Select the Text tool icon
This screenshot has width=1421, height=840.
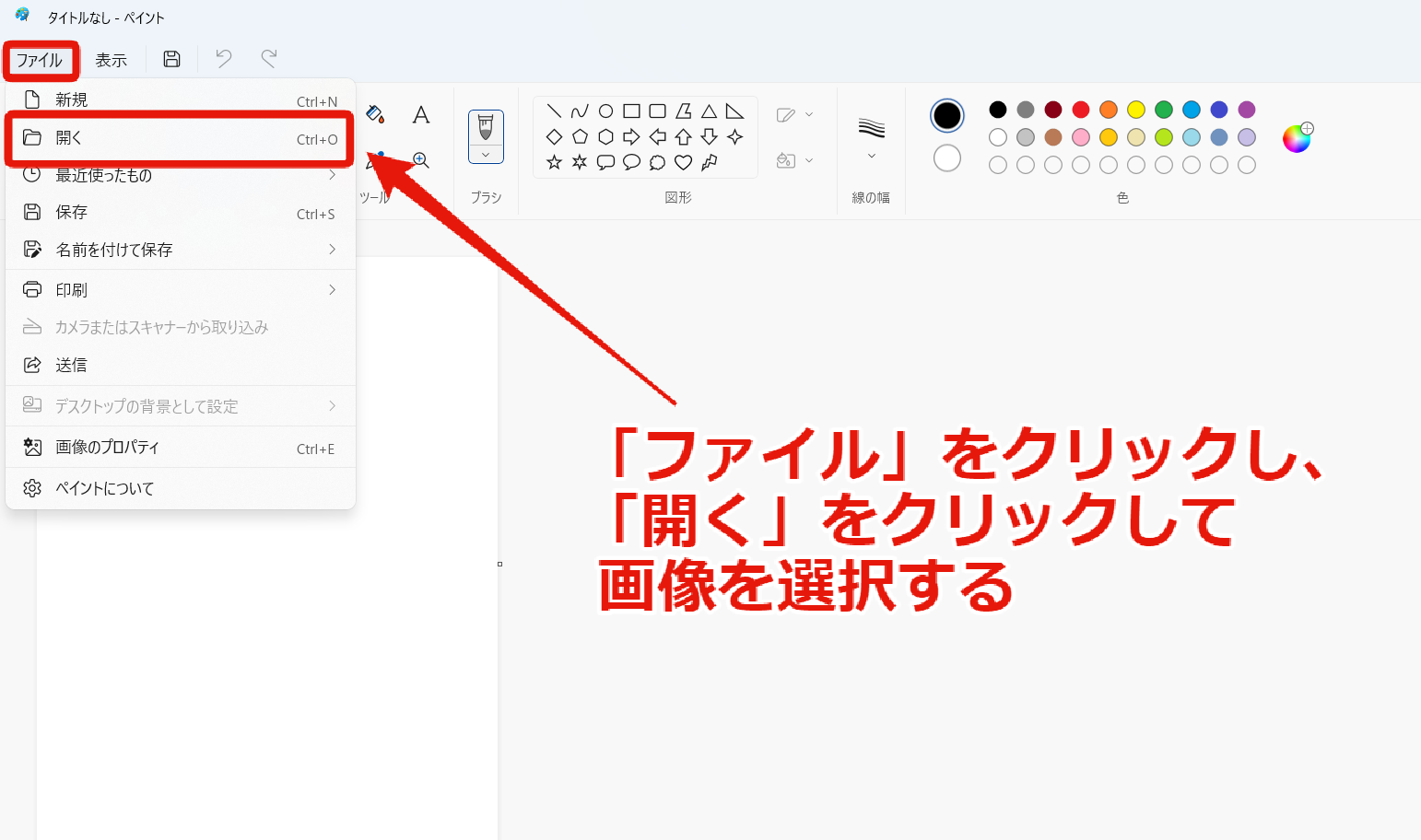point(421,114)
